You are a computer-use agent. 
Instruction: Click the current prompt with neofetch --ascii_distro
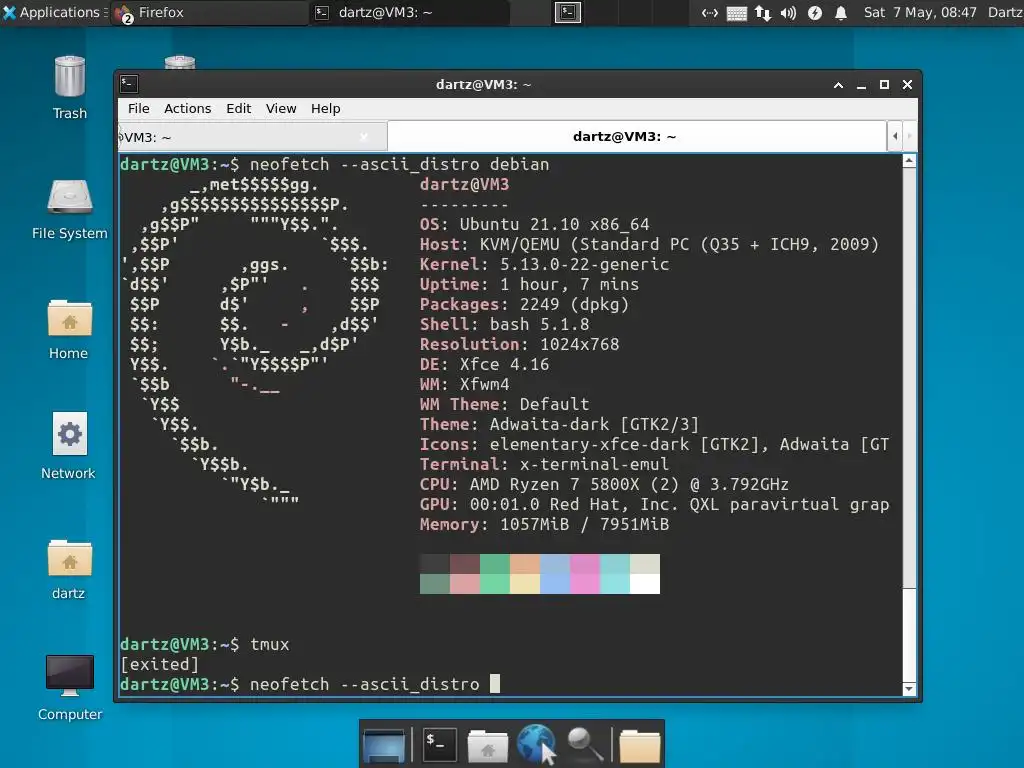click(310, 684)
